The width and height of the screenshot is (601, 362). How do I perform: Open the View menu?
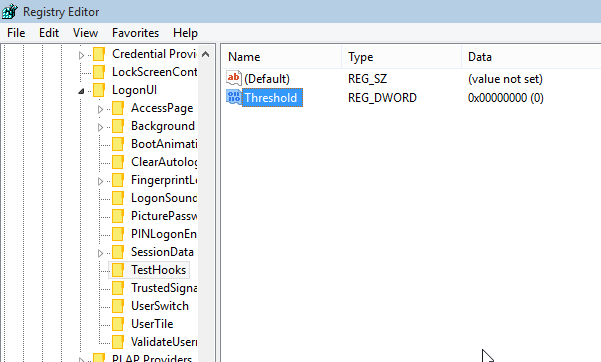85,33
